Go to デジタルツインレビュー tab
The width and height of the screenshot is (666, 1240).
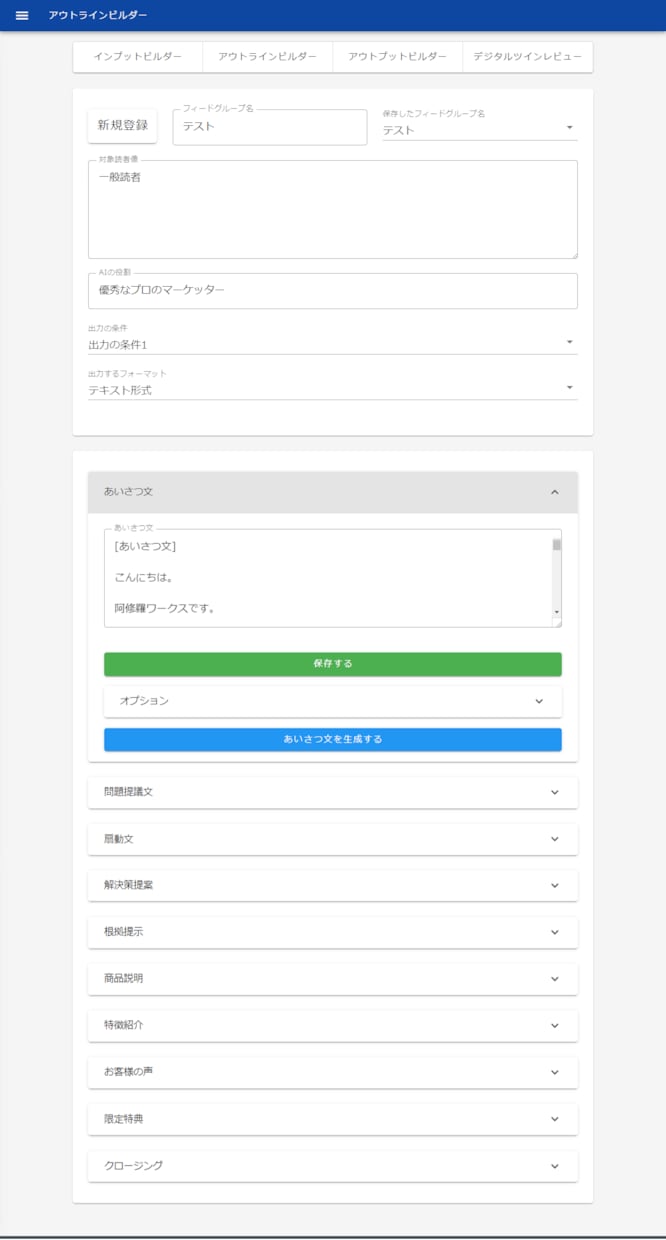pos(528,57)
